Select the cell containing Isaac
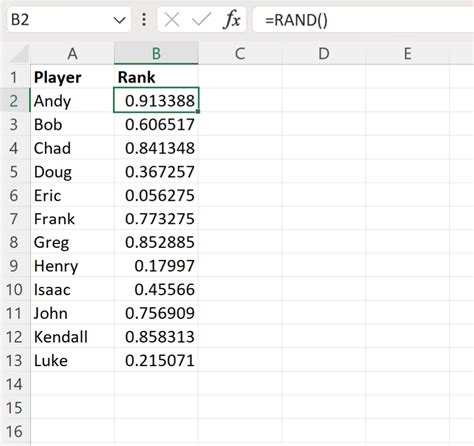474x446 pixels. (72, 290)
